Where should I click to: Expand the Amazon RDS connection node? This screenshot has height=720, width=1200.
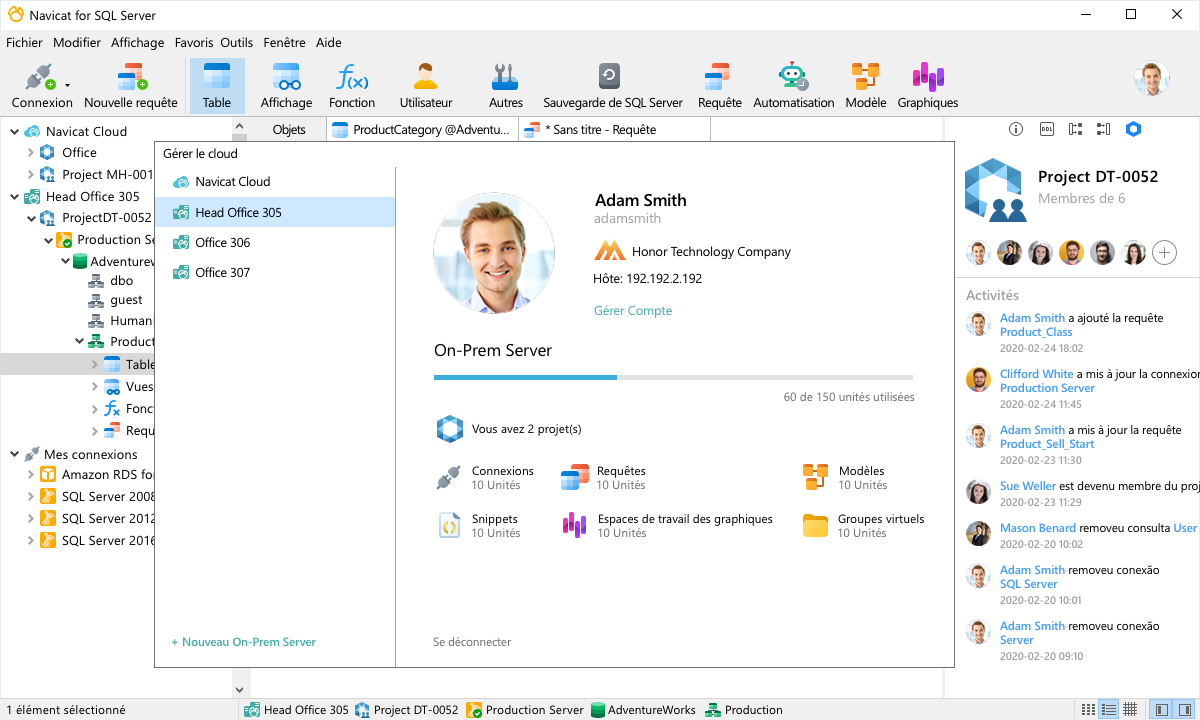pos(30,475)
